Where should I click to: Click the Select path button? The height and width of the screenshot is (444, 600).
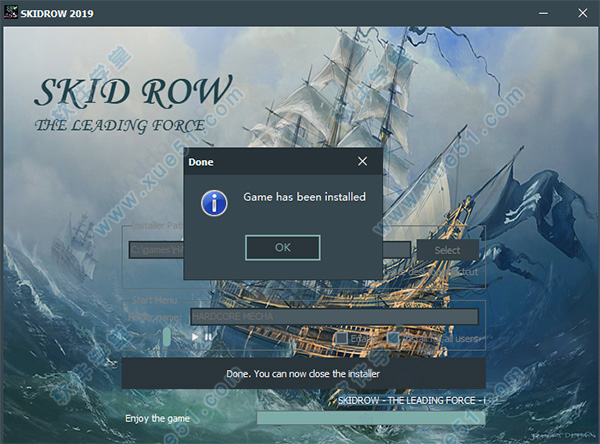tap(447, 250)
